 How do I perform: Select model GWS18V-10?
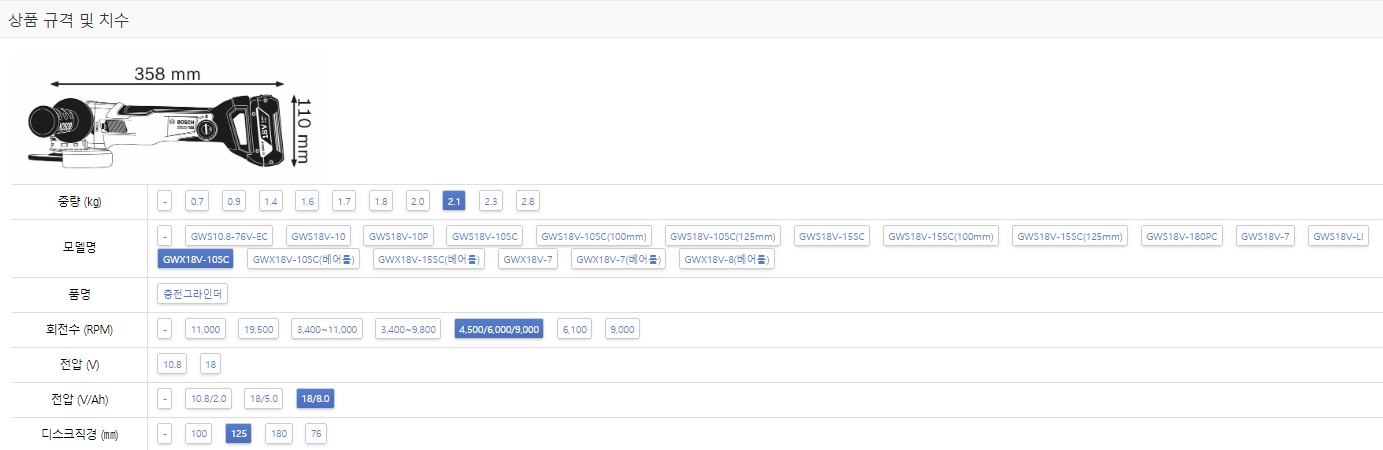[318, 236]
